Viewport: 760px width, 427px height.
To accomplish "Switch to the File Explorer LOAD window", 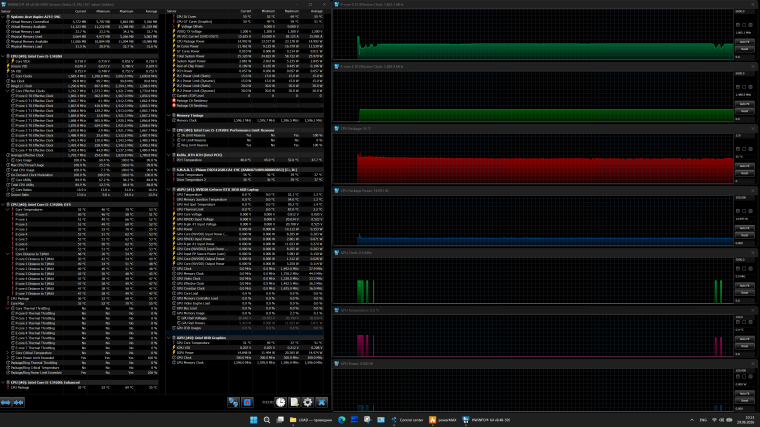I will coord(311,420).
